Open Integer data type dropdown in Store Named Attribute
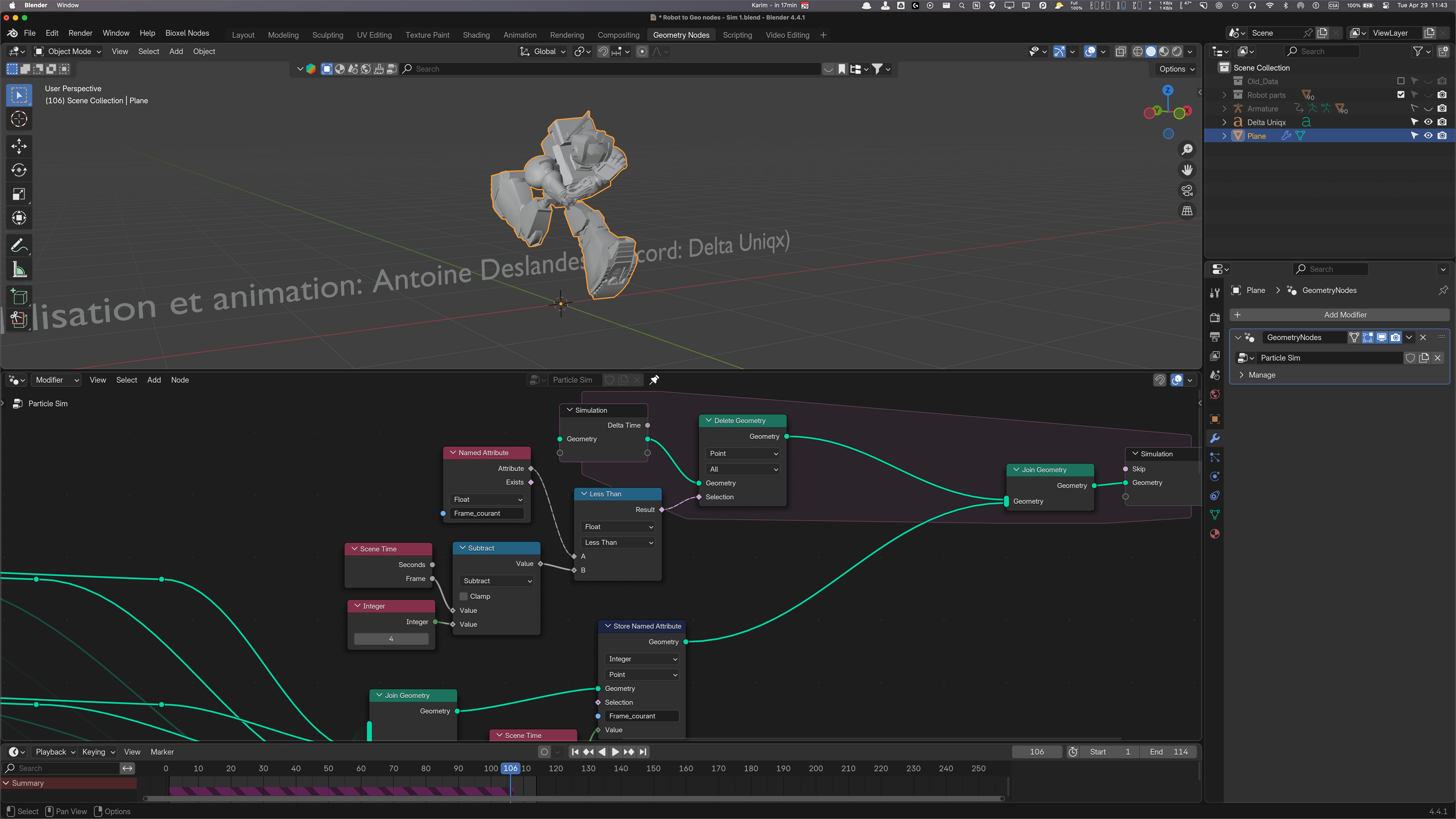The height and width of the screenshot is (819, 1456). pos(642,659)
